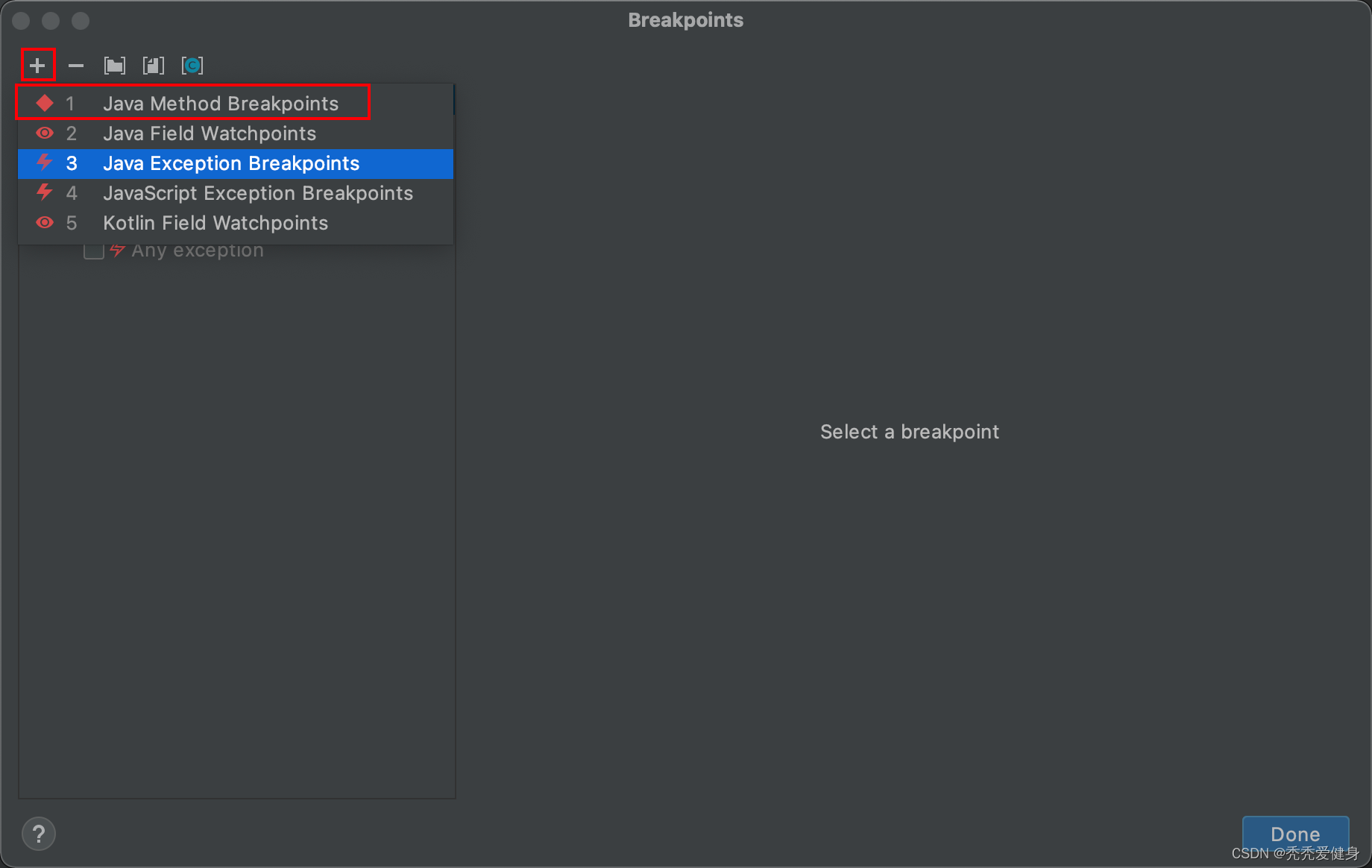Click group by class toolbar icon
The image size is (1372, 868).
tap(192, 66)
